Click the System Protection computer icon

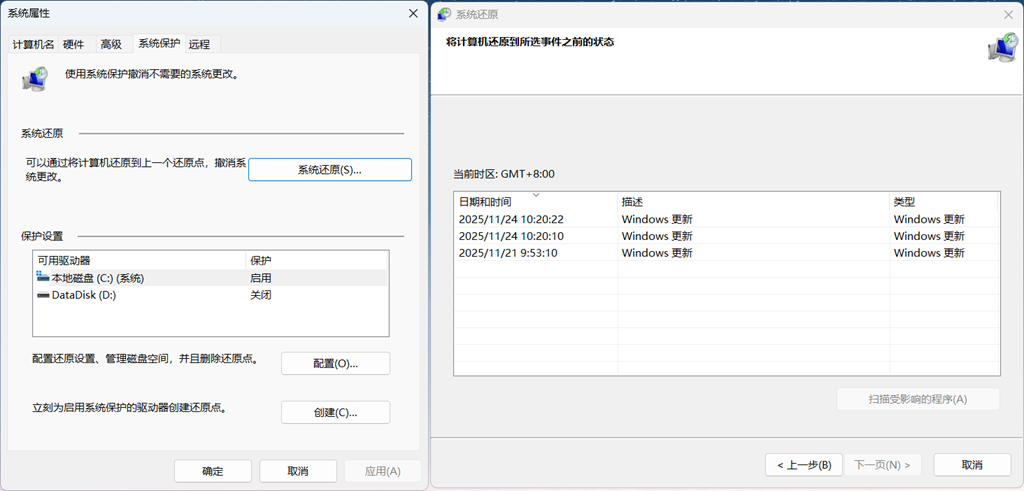tap(35, 78)
